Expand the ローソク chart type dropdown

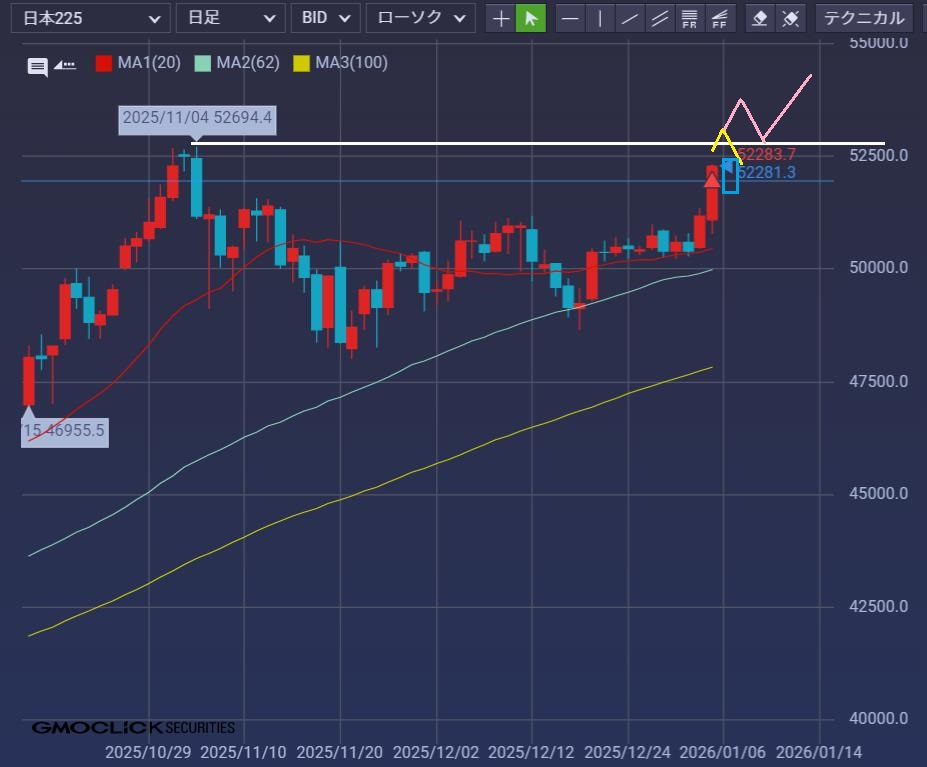(x=420, y=18)
